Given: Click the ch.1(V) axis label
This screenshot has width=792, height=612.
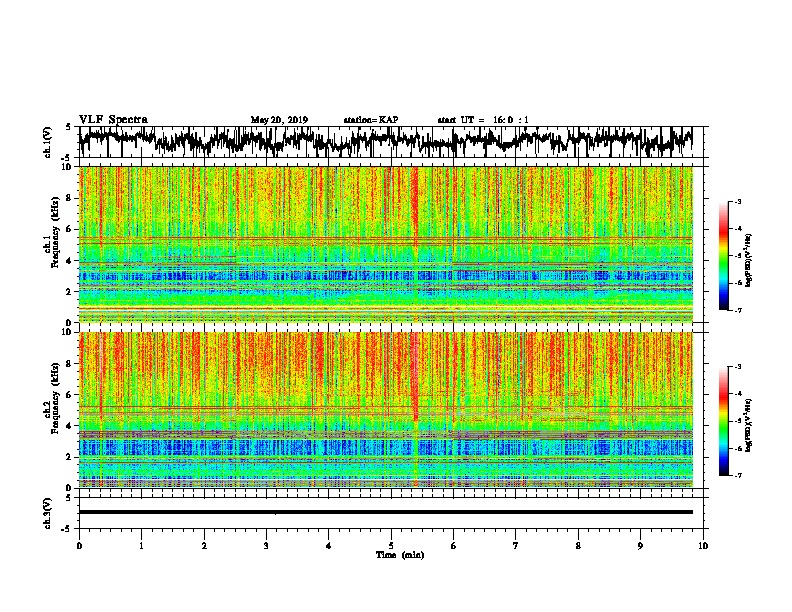Looking at the screenshot, I should coord(47,142).
